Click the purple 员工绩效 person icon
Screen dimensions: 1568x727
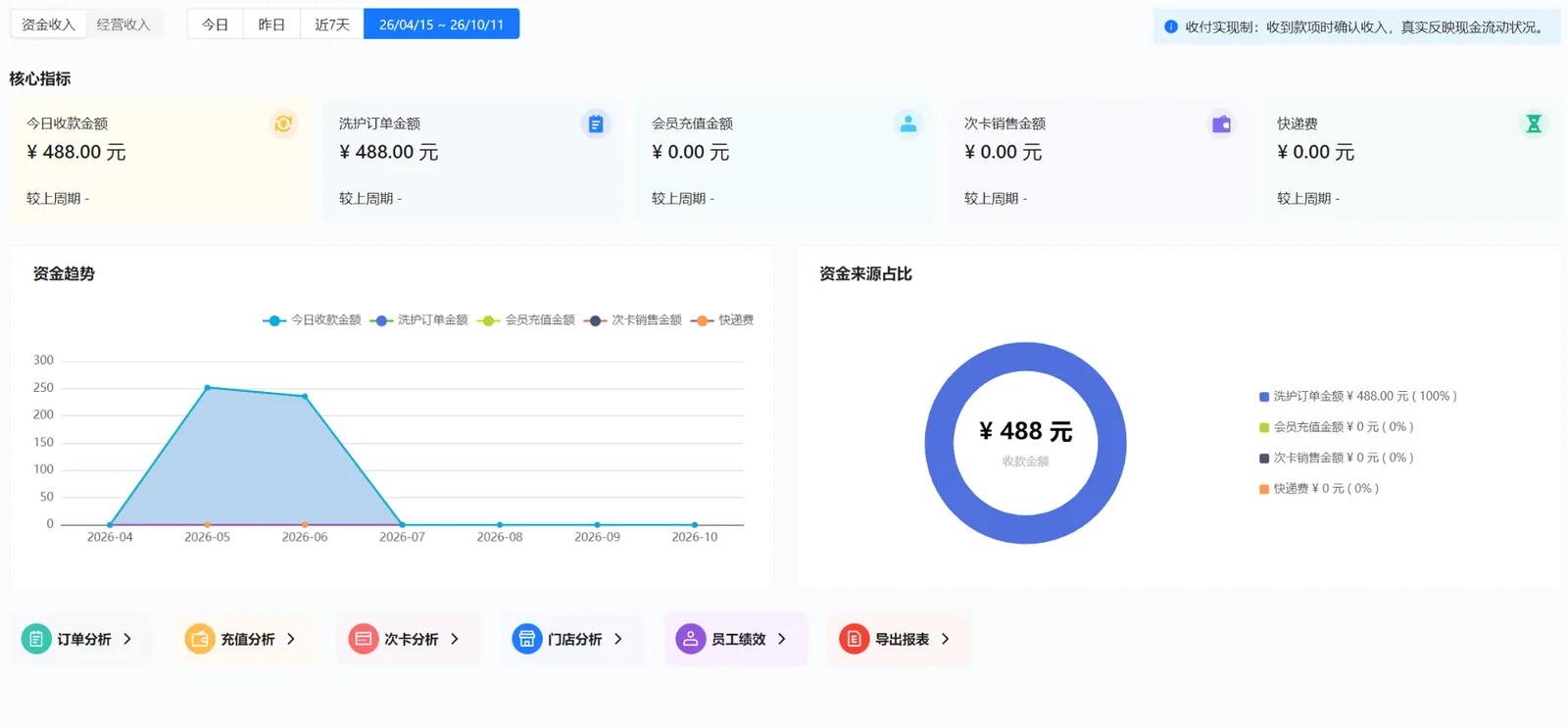pyautogui.click(x=691, y=639)
